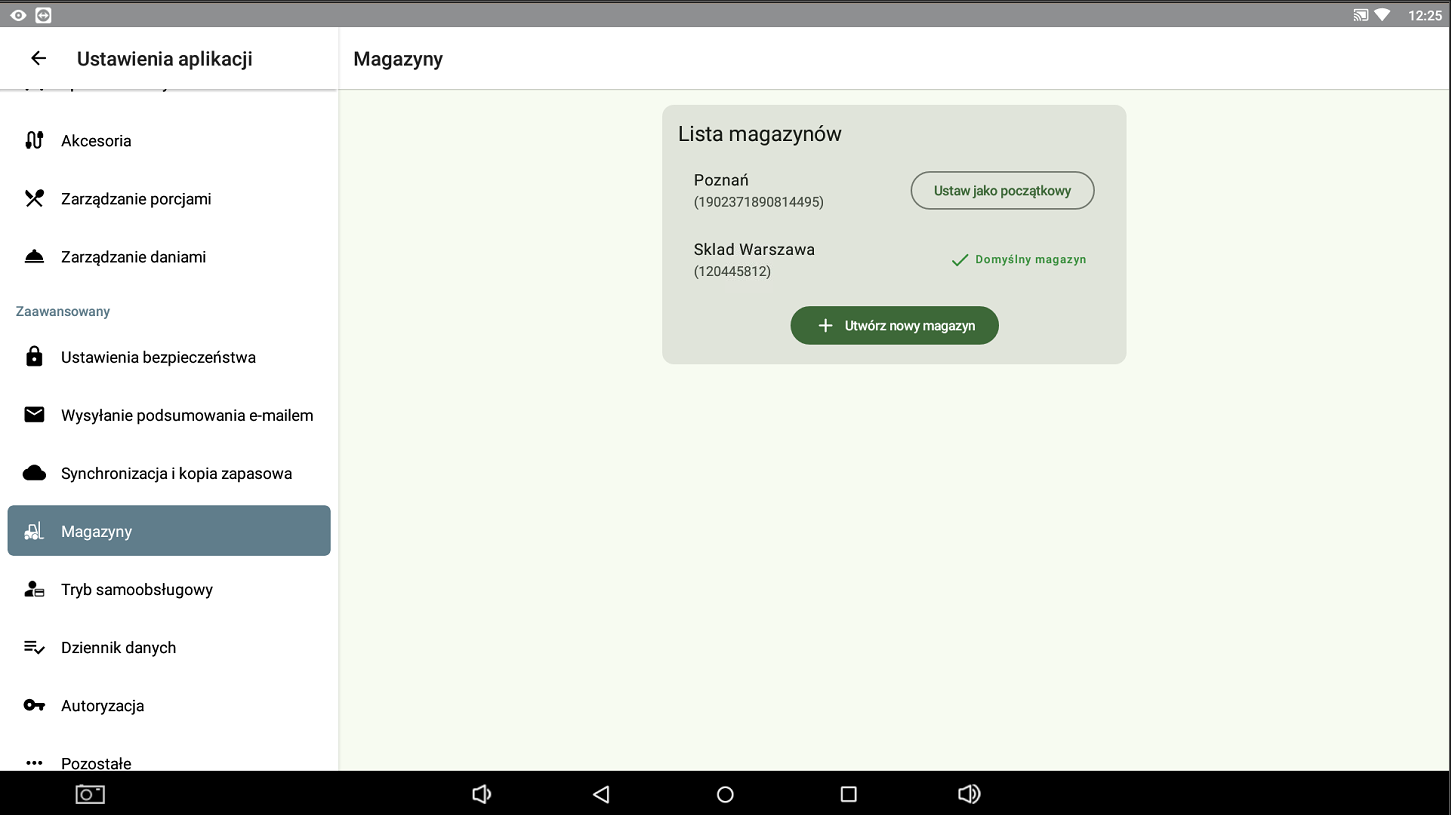Open Zarządzanie daniami section
Screen dimensions: 1451x815
click(x=133, y=257)
